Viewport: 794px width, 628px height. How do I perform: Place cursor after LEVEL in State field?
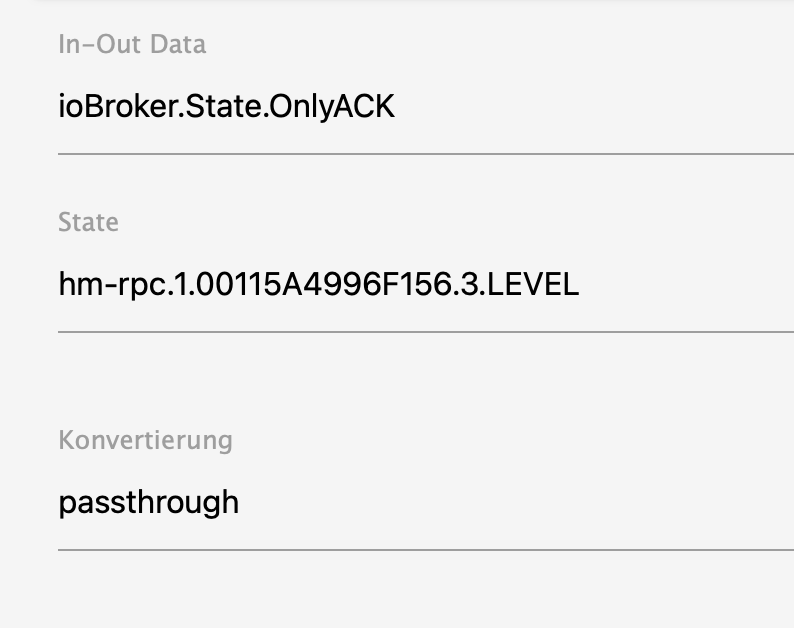(x=581, y=285)
